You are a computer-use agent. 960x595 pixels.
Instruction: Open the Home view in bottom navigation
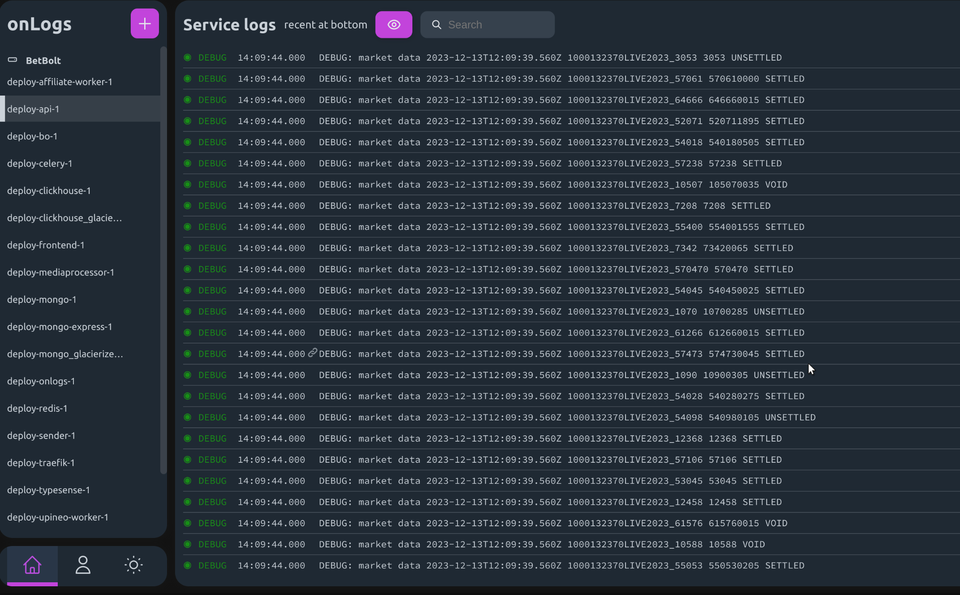[31, 565]
